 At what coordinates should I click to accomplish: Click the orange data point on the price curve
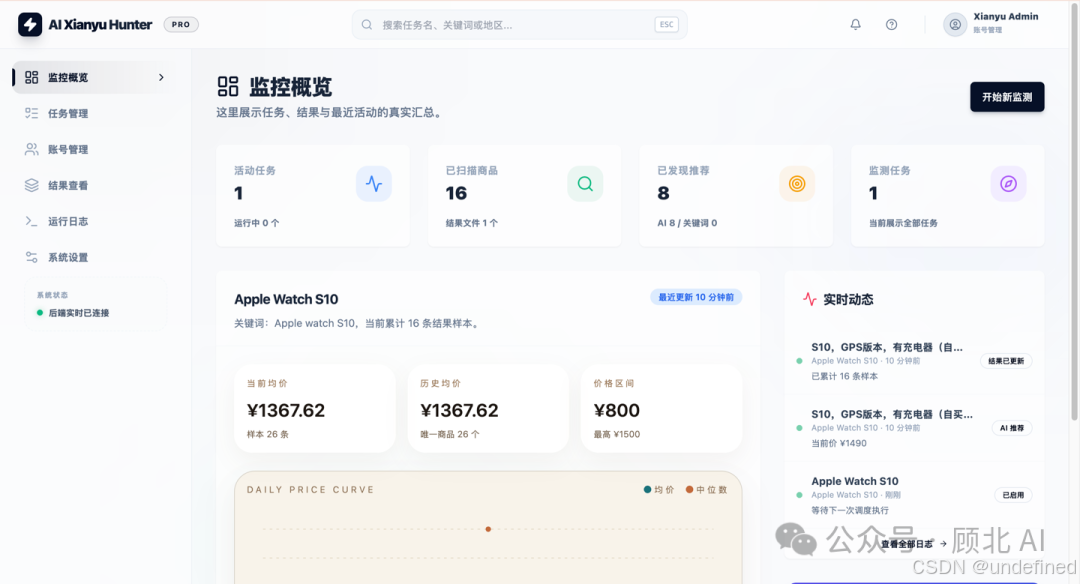click(488, 529)
